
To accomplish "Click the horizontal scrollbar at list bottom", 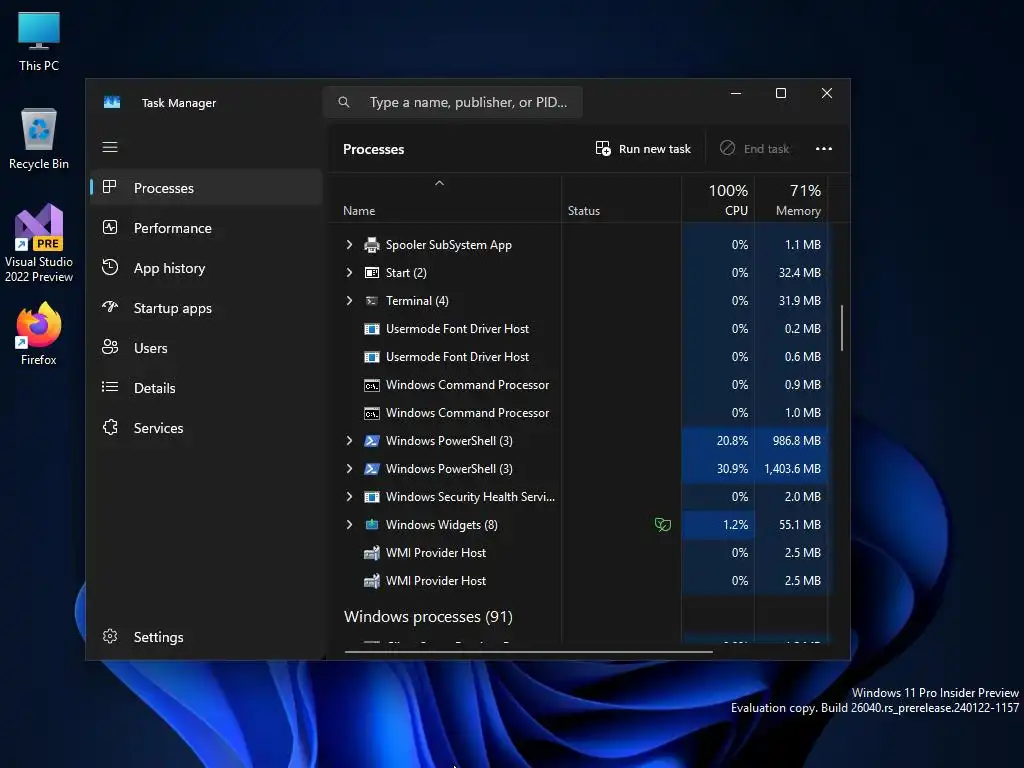I will tap(528, 651).
